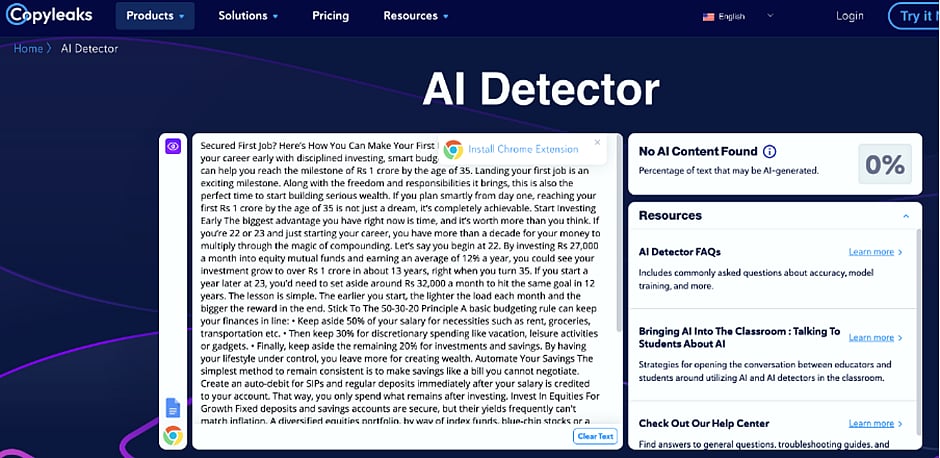This screenshot has width=940, height=458.
Task: Click the info icon beside No AI Content Found
Action: coord(769,152)
